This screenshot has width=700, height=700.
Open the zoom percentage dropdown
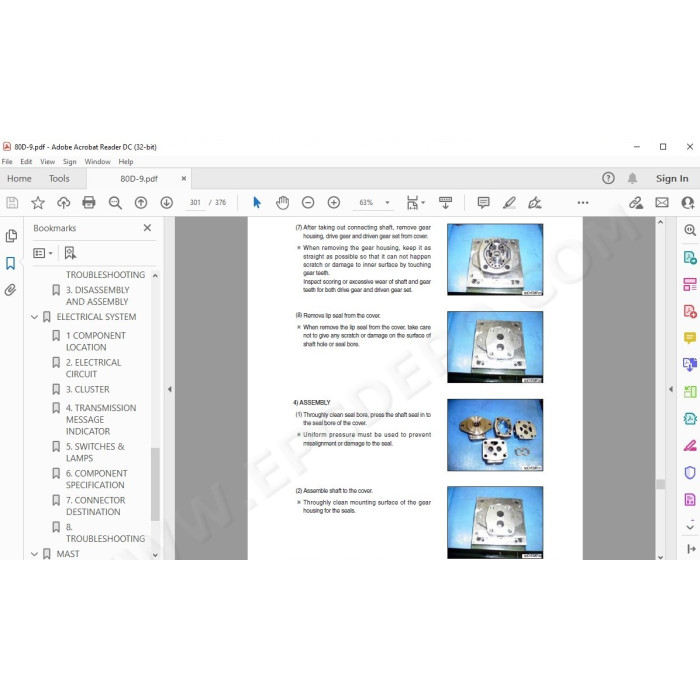(387, 203)
